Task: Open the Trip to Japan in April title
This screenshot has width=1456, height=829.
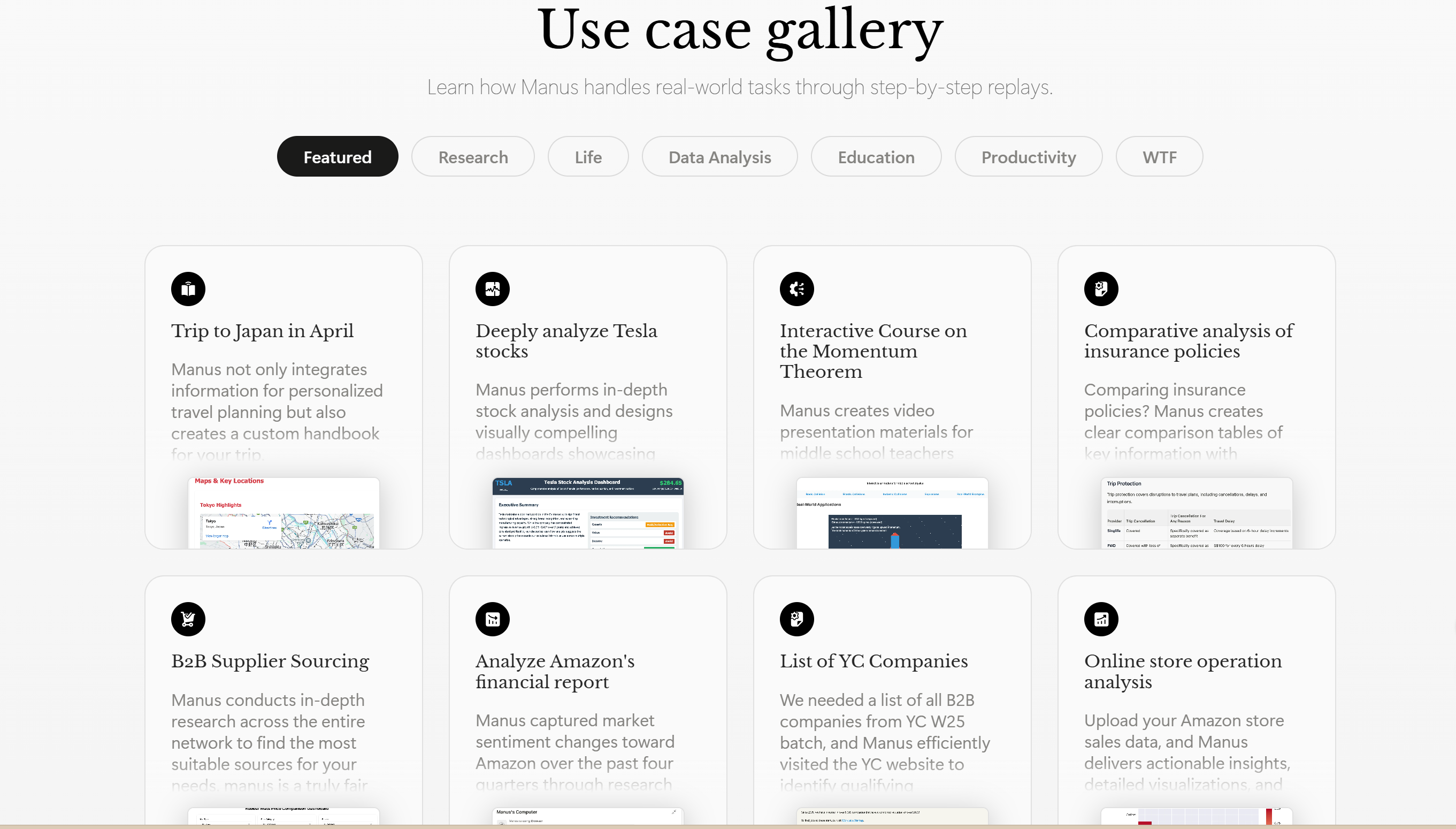Action: 262,331
